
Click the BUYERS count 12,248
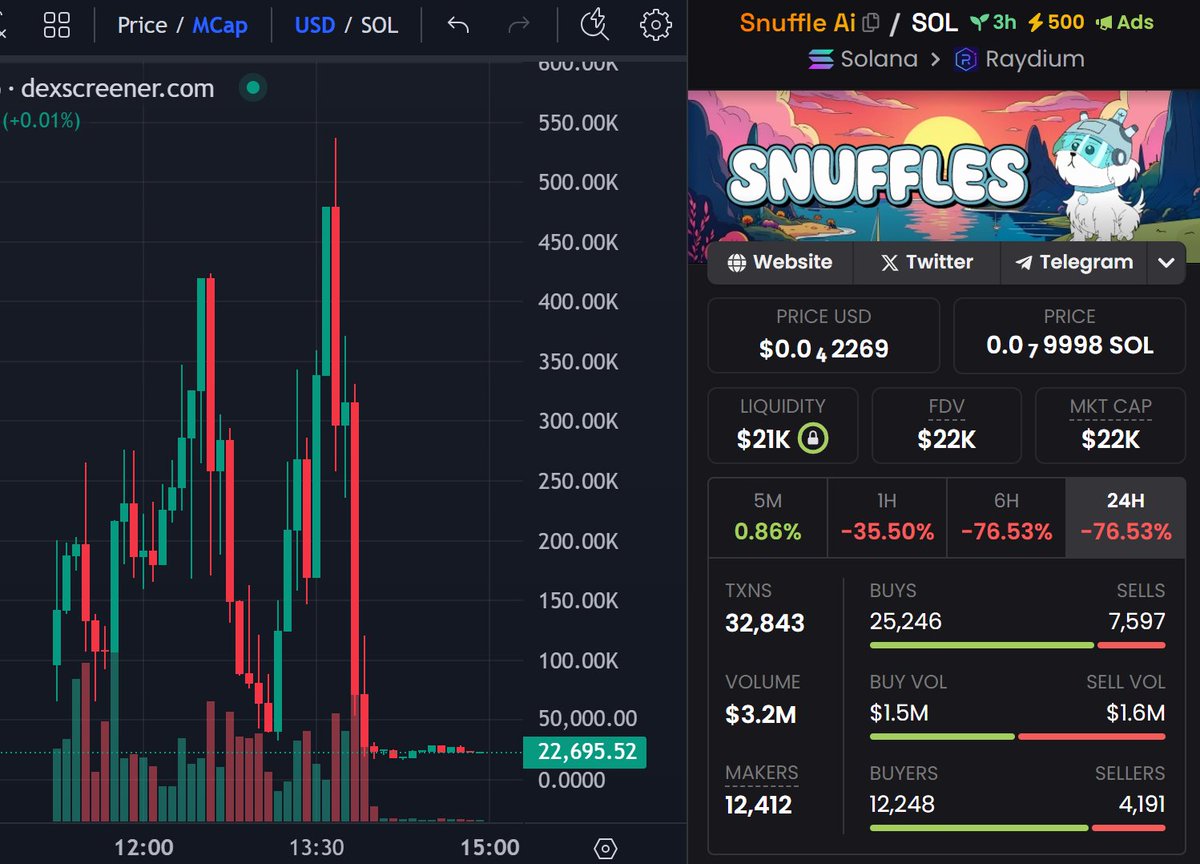tap(903, 804)
